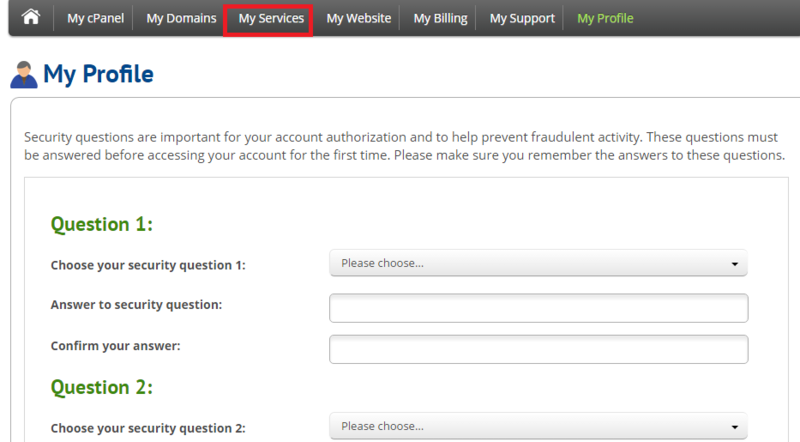Click the home icon in navigation bar
The height and width of the screenshot is (442, 800).
coord(31,17)
